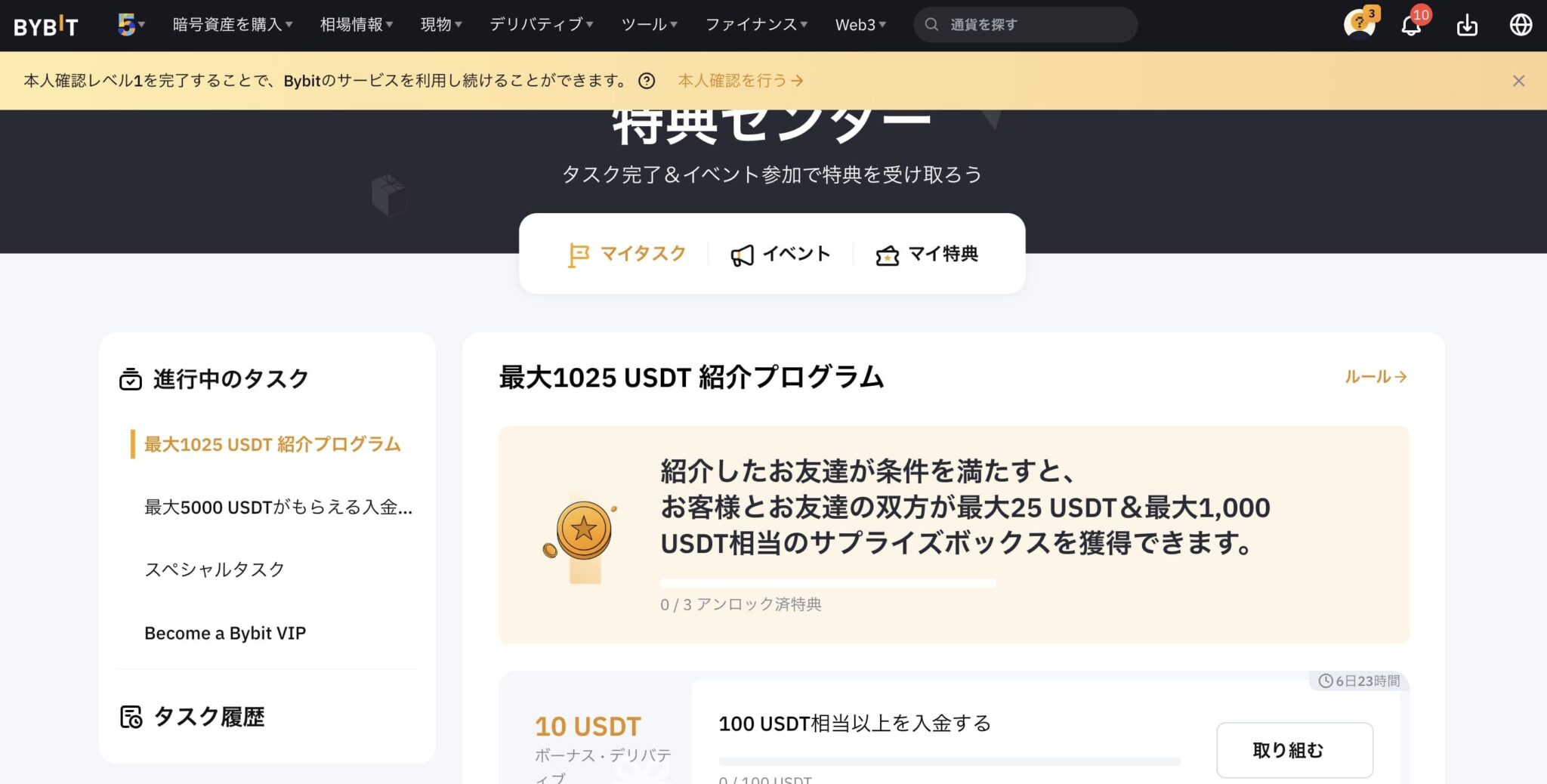The height and width of the screenshot is (784, 1547).
Task: Expand the 暗号資産を購入 dropdown
Action: click(229, 24)
